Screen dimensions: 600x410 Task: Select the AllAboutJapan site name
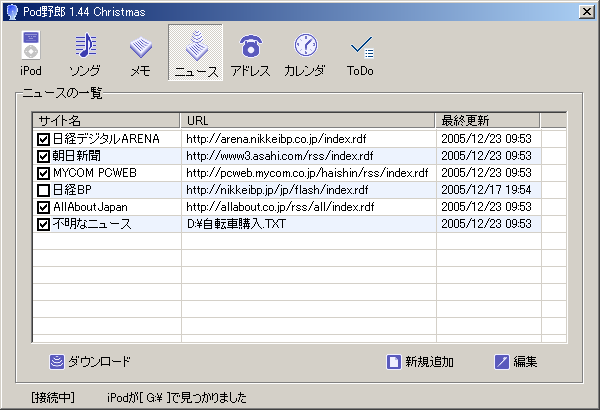tap(90, 207)
